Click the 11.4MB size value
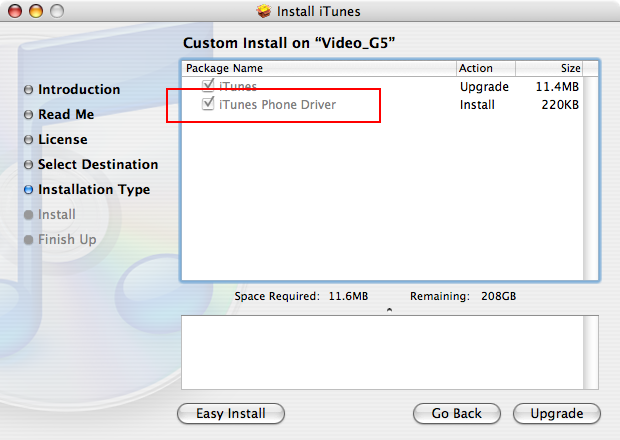 click(557, 87)
